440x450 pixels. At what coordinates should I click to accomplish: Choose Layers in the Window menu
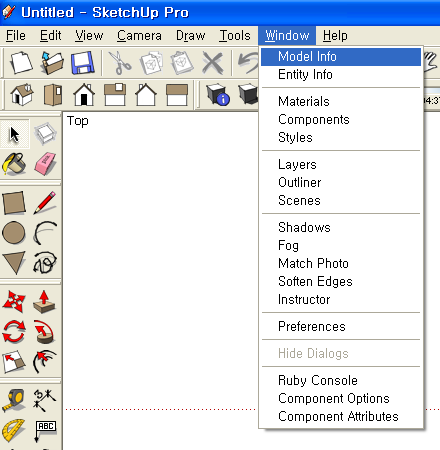click(x=341, y=165)
